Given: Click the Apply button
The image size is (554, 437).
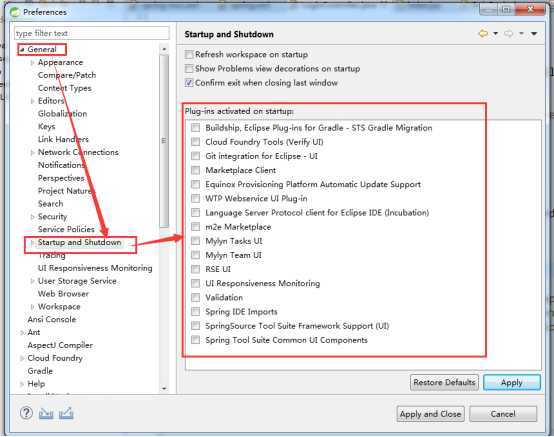Looking at the screenshot, I should click(512, 383).
